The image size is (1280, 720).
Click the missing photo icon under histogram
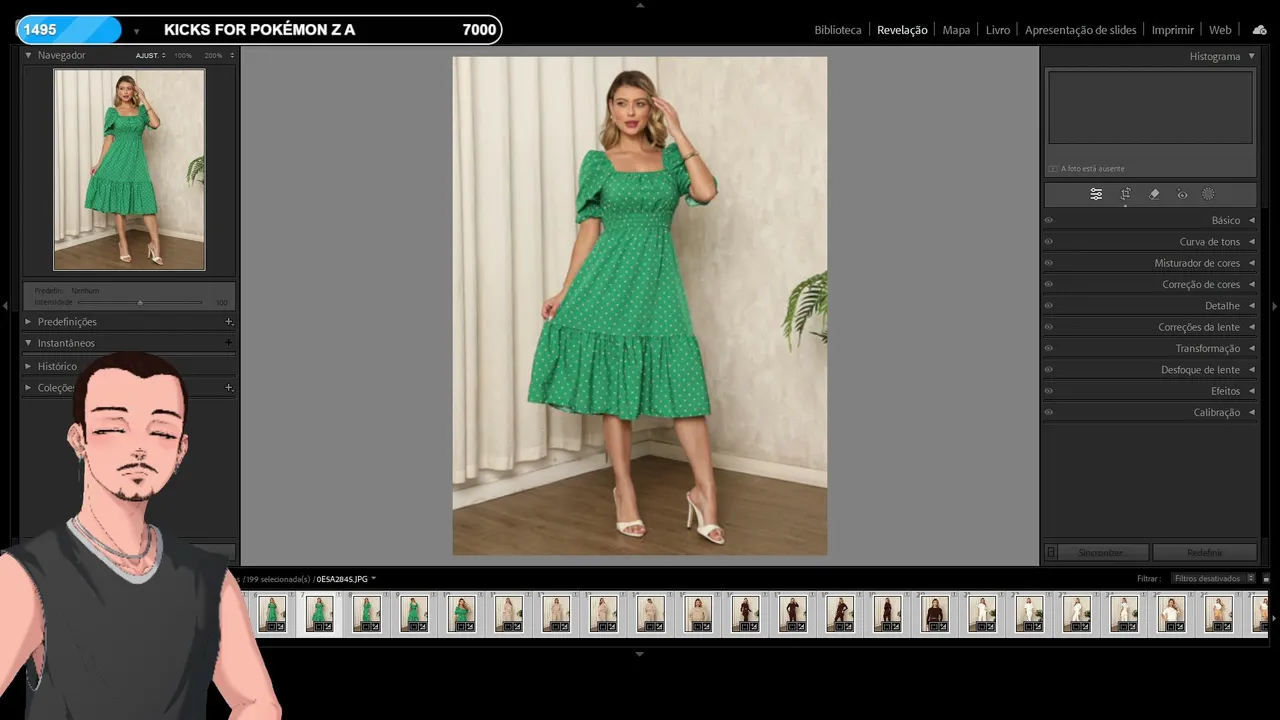click(x=1053, y=169)
